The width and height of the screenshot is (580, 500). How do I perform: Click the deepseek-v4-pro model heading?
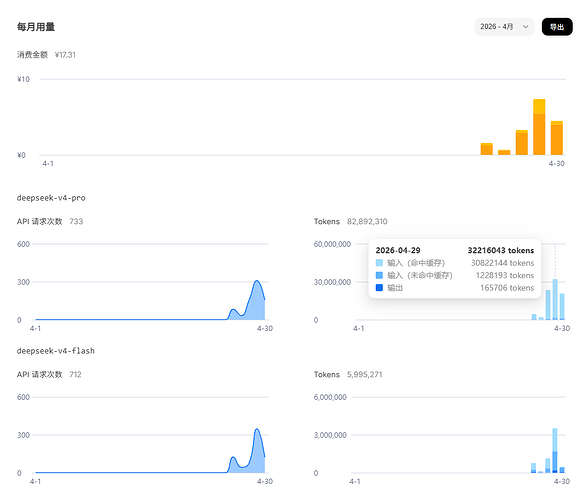[51, 198]
